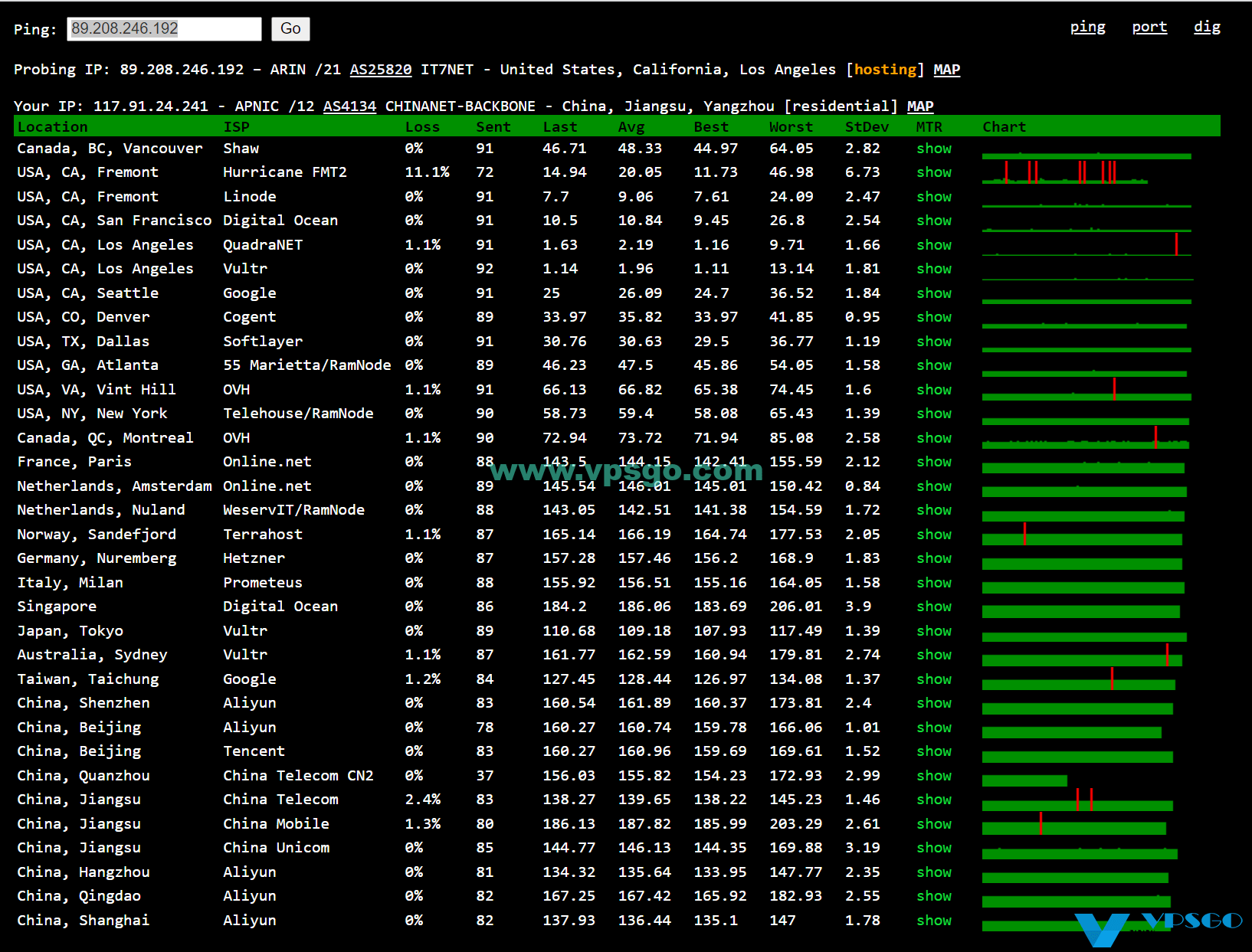This screenshot has width=1252, height=952.
Task: Show MTR for Hurricane FMT2 row
Action: click(x=934, y=172)
